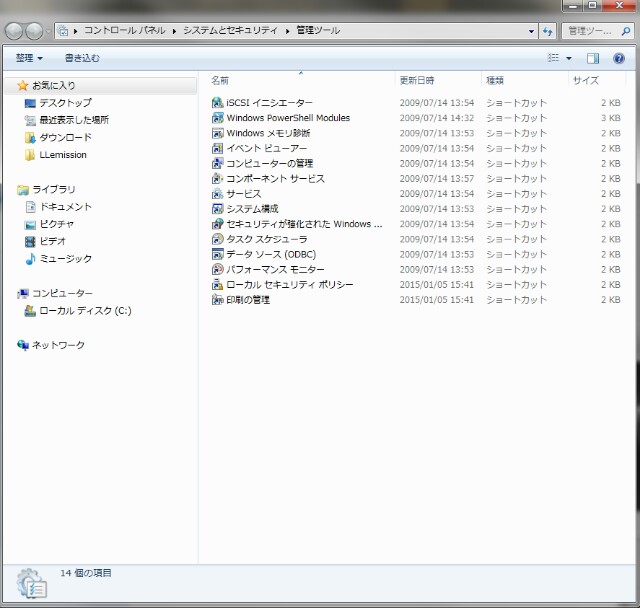Viewport: 640px width, 608px height.
Task: Select the パフォーマンス モニター icon
Action: (x=218, y=269)
